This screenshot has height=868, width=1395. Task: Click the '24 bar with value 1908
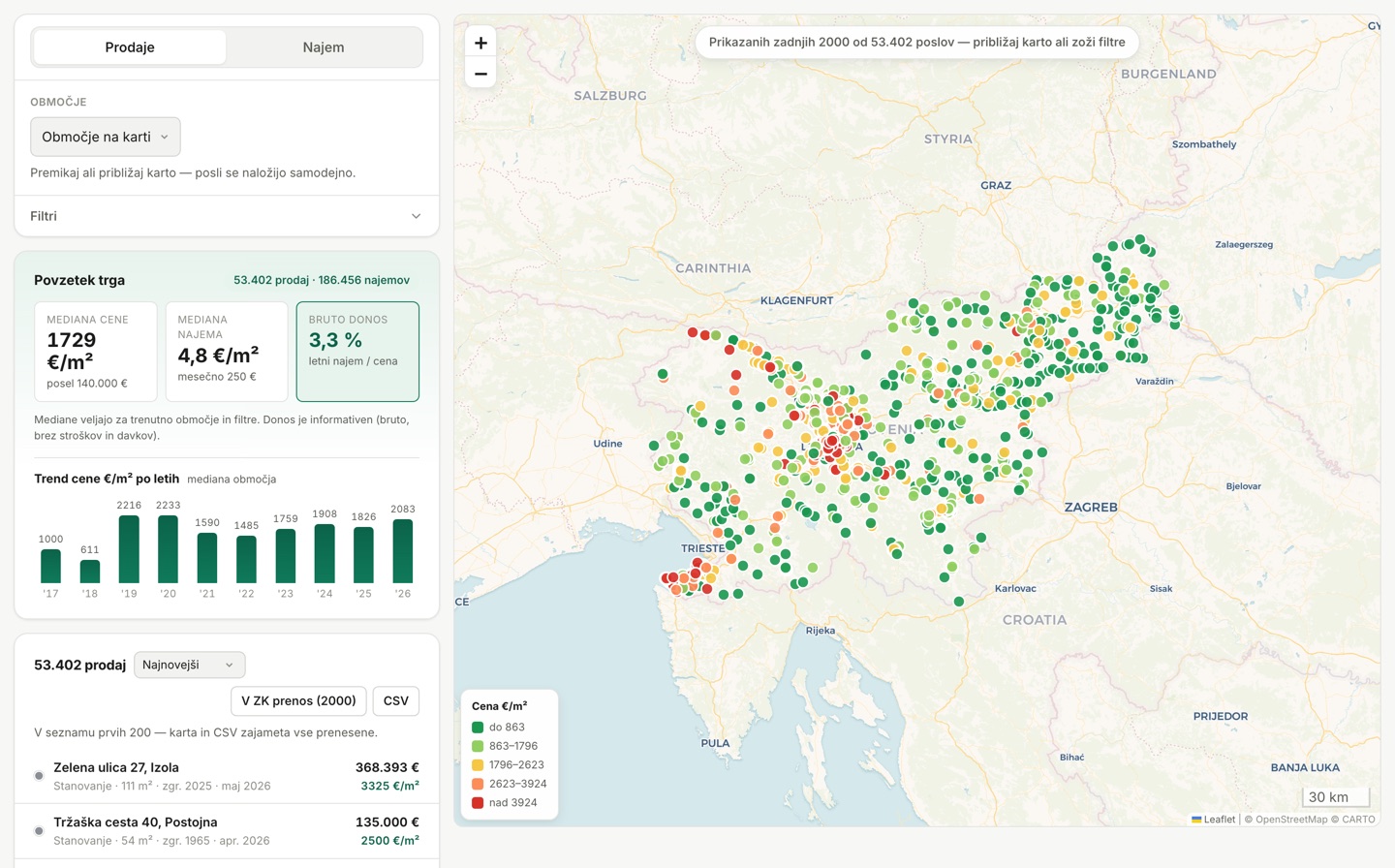click(x=325, y=553)
